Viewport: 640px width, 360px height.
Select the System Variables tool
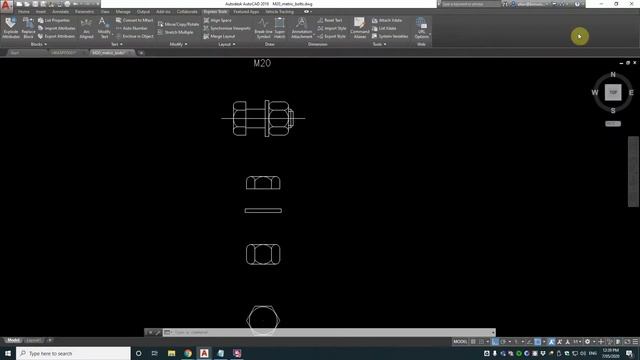click(390, 36)
